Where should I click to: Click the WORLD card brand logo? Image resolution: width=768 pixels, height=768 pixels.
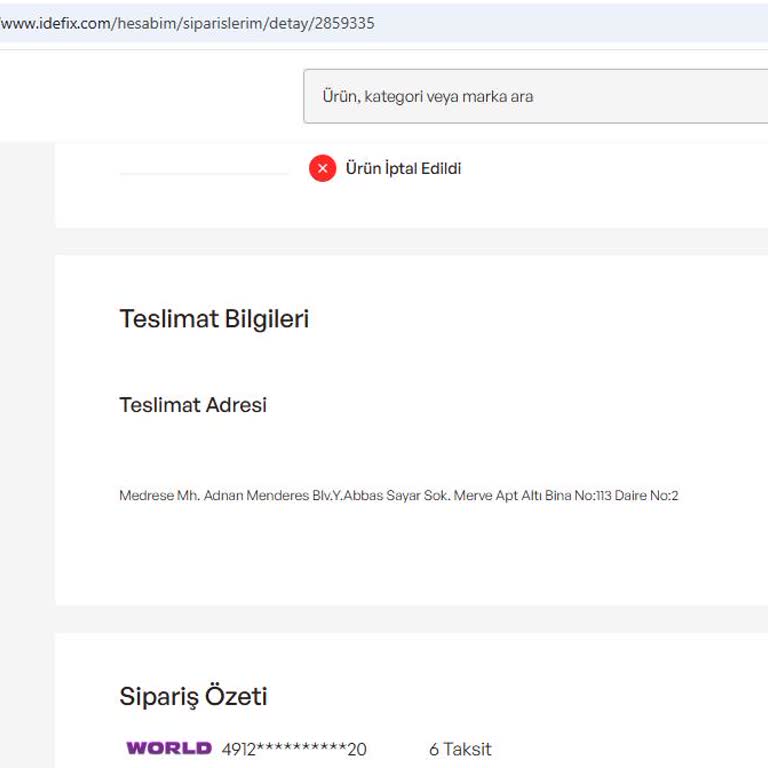point(169,748)
